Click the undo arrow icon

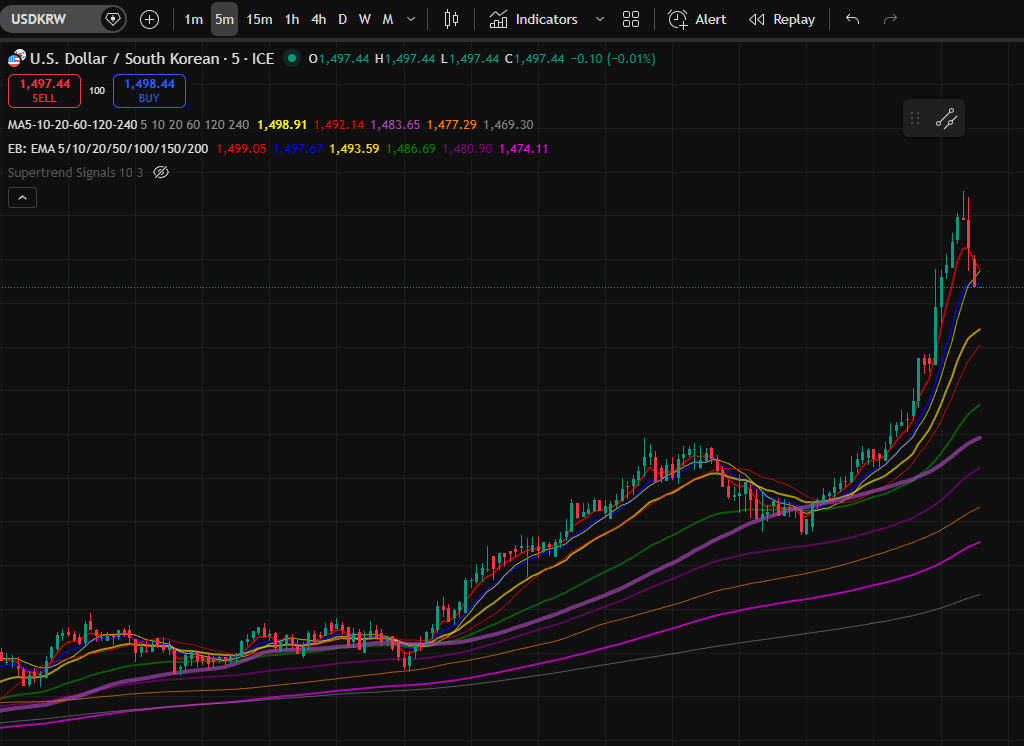click(852, 19)
